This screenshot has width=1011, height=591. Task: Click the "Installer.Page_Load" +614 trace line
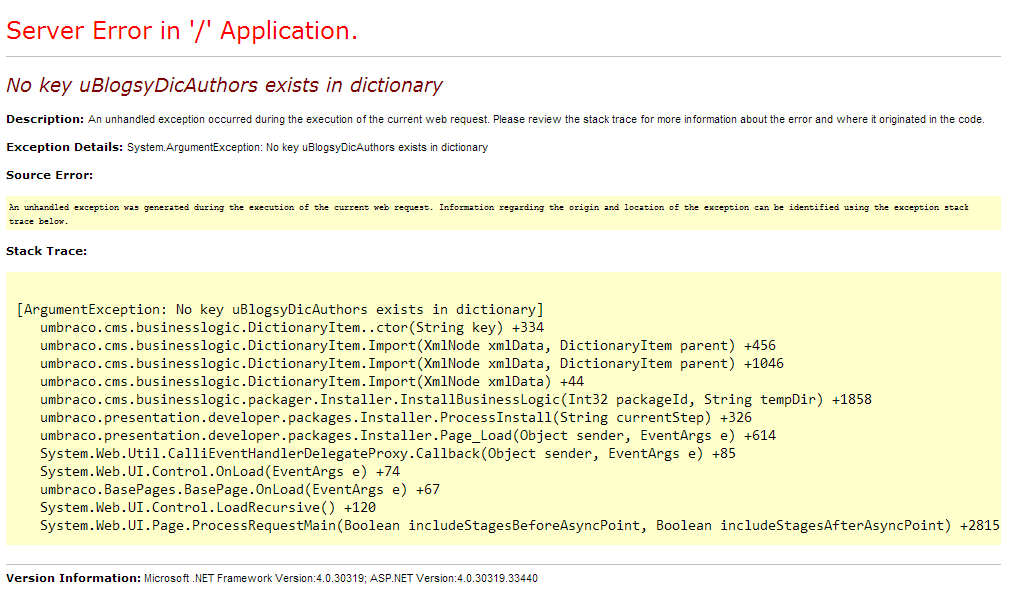coord(408,436)
